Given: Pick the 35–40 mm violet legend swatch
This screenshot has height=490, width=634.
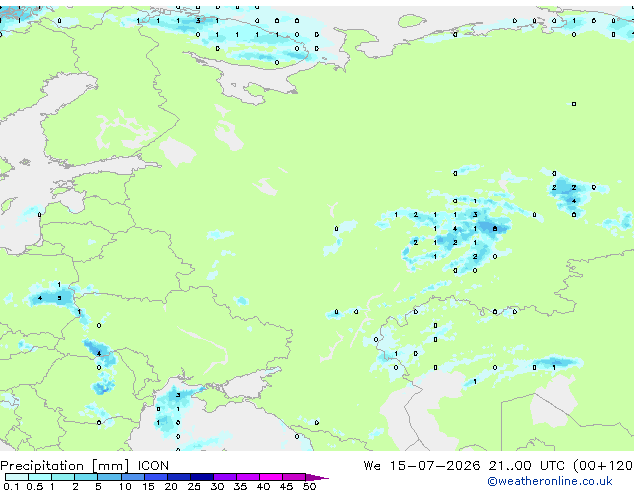Looking at the screenshot, I should tap(248, 477).
